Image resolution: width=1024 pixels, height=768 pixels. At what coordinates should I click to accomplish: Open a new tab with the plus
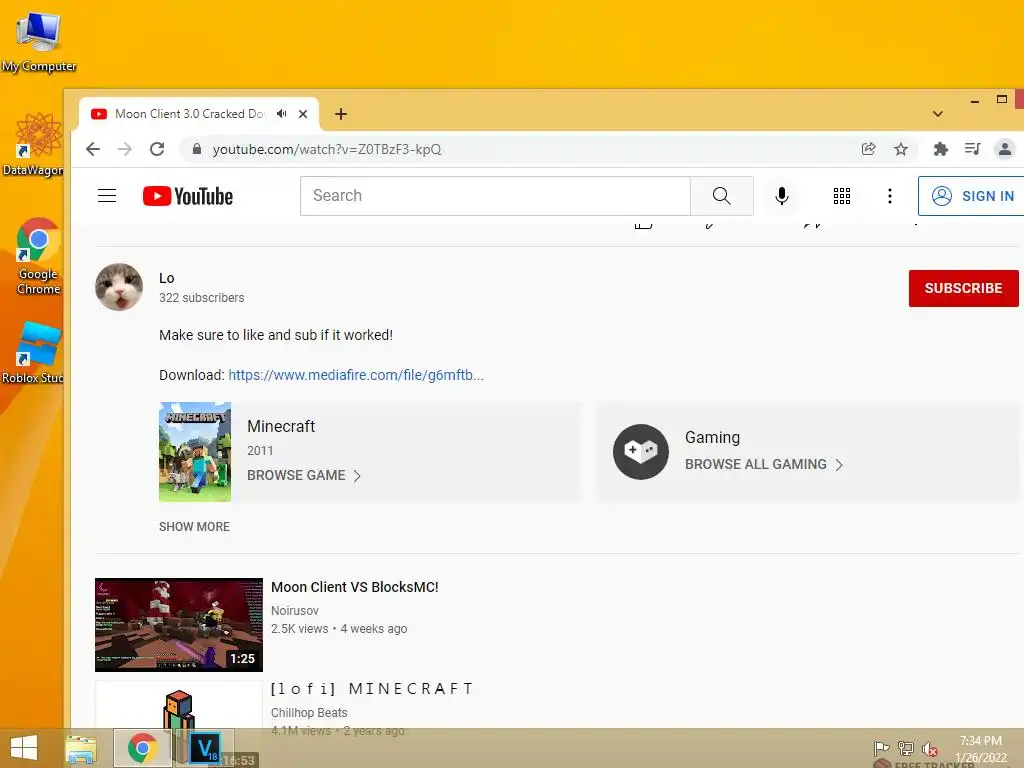[341, 114]
